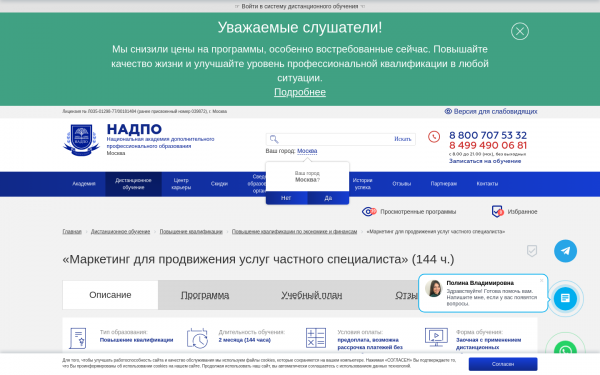Click the НАДПО academy name heading
The width and height of the screenshot is (600, 375).
coord(134,129)
